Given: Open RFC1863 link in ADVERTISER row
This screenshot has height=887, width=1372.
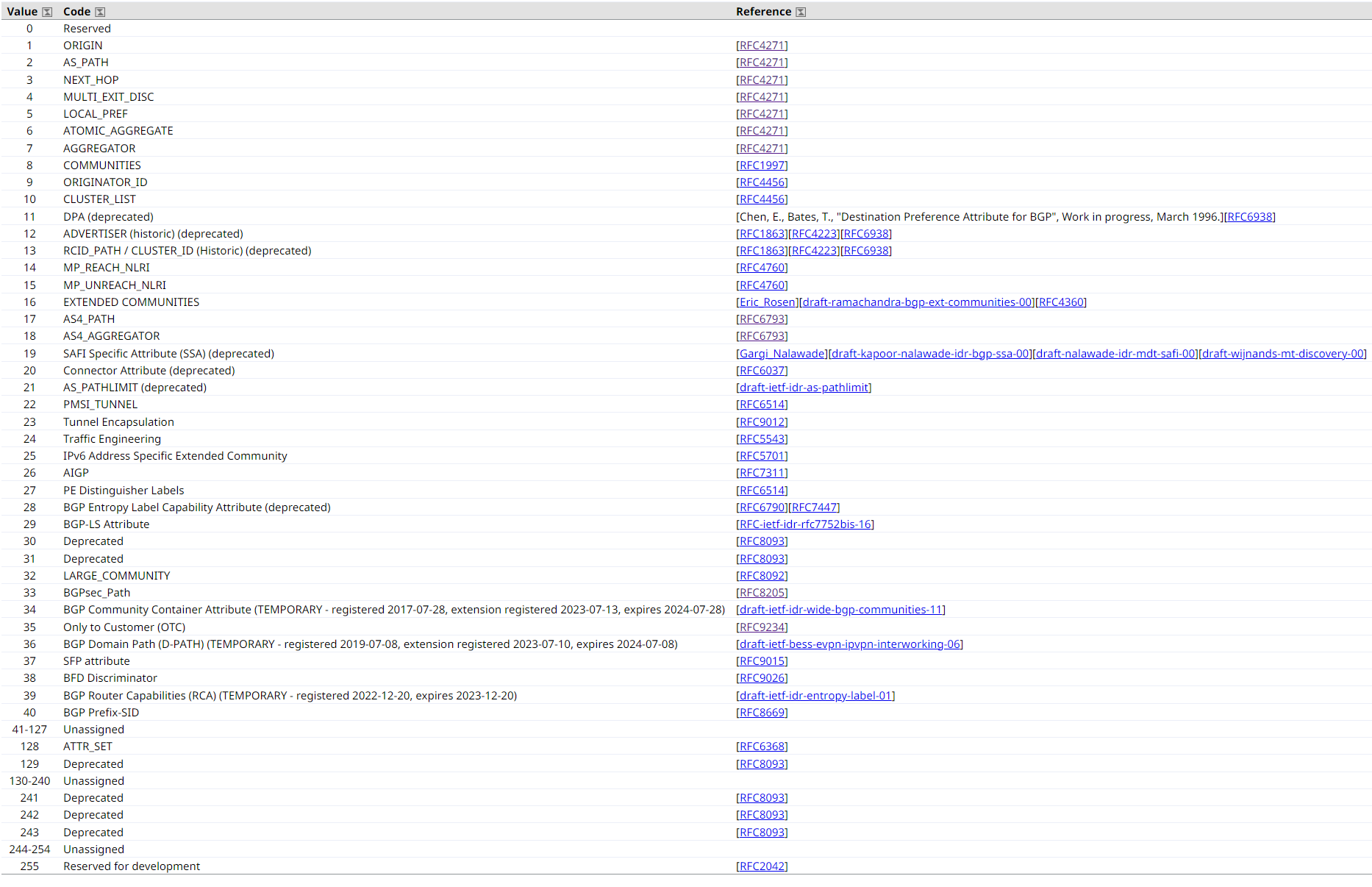Looking at the screenshot, I should (762, 234).
